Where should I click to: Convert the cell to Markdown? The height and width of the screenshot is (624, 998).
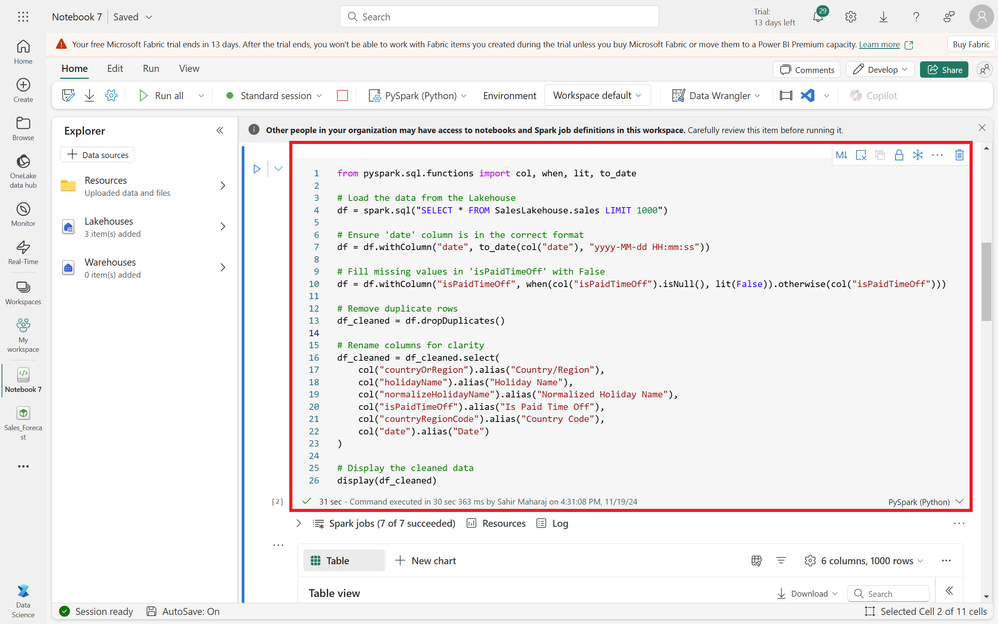[841, 155]
